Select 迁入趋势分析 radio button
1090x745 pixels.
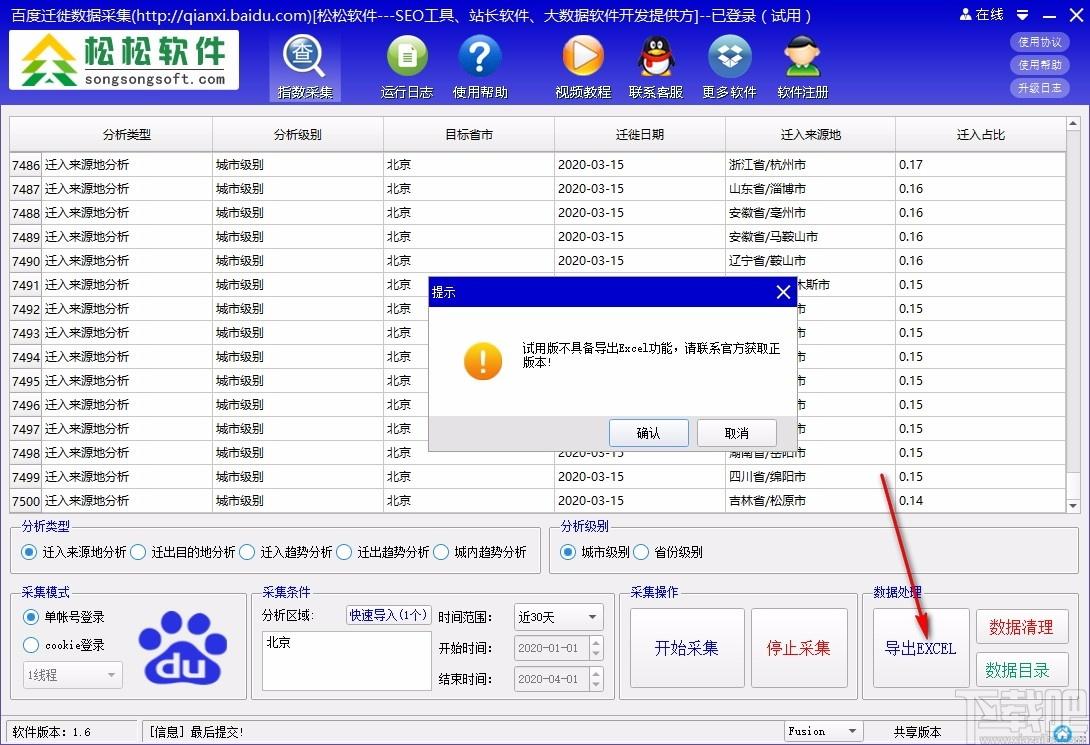pos(286,552)
